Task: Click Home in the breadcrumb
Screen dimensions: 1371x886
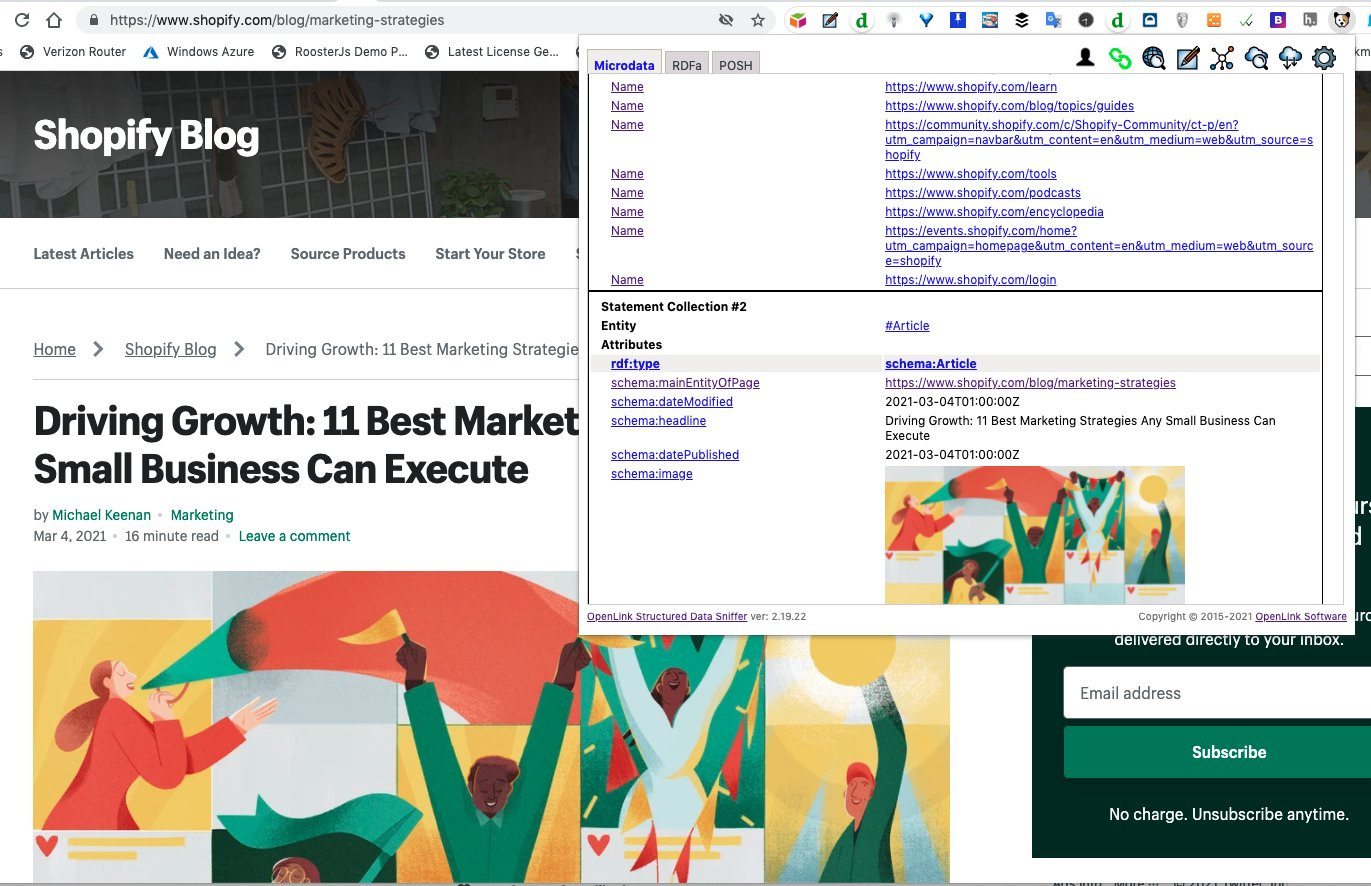Action: point(55,349)
